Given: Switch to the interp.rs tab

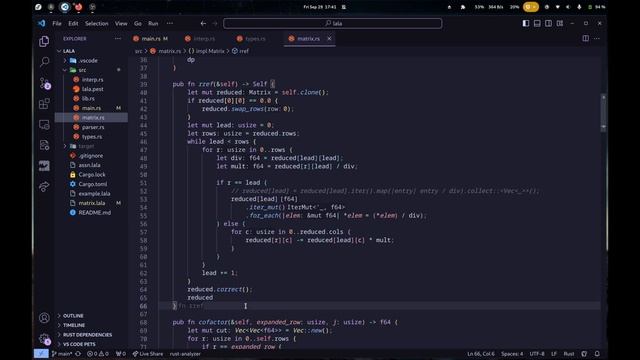Looking at the screenshot, I should point(200,38).
